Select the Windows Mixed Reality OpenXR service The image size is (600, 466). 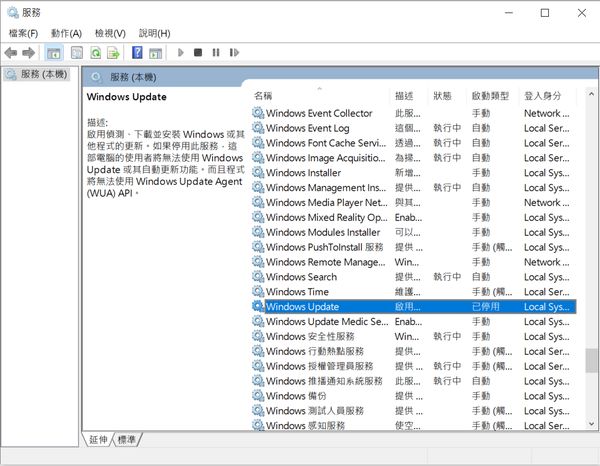(414, 217)
